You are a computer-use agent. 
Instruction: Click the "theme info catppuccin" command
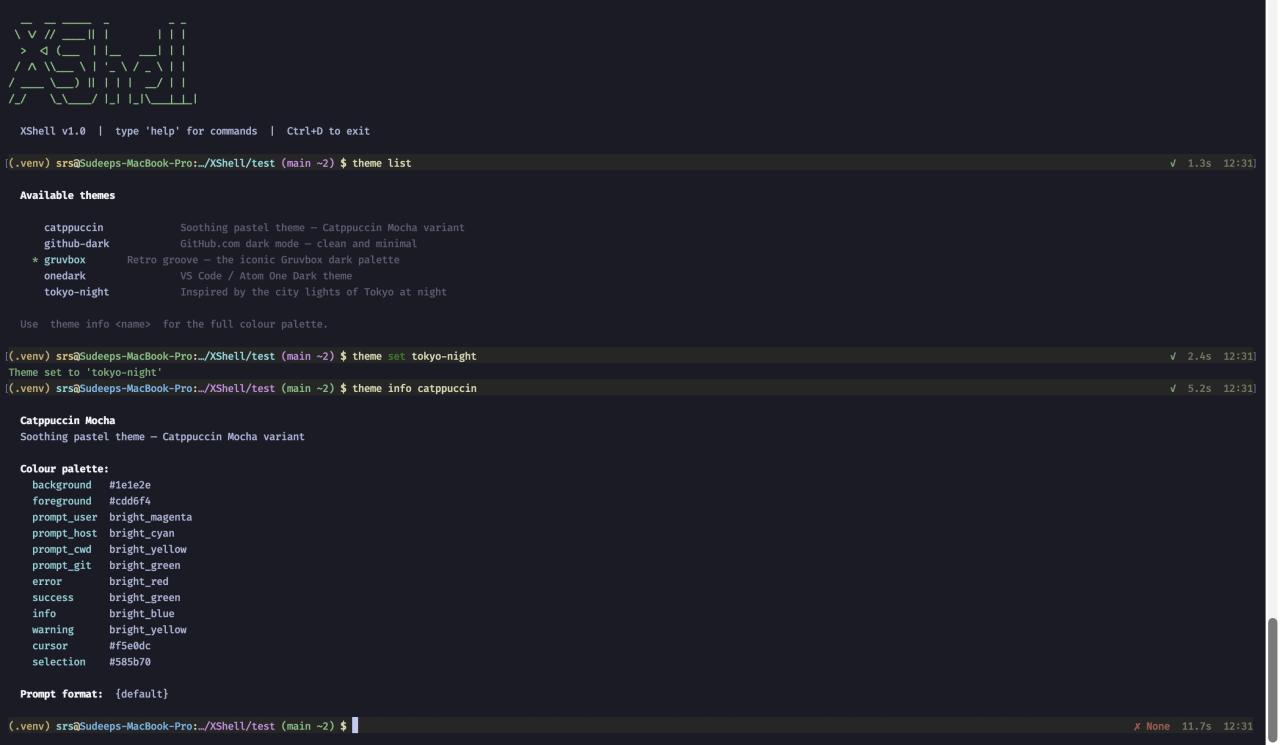click(x=414, y=388)
